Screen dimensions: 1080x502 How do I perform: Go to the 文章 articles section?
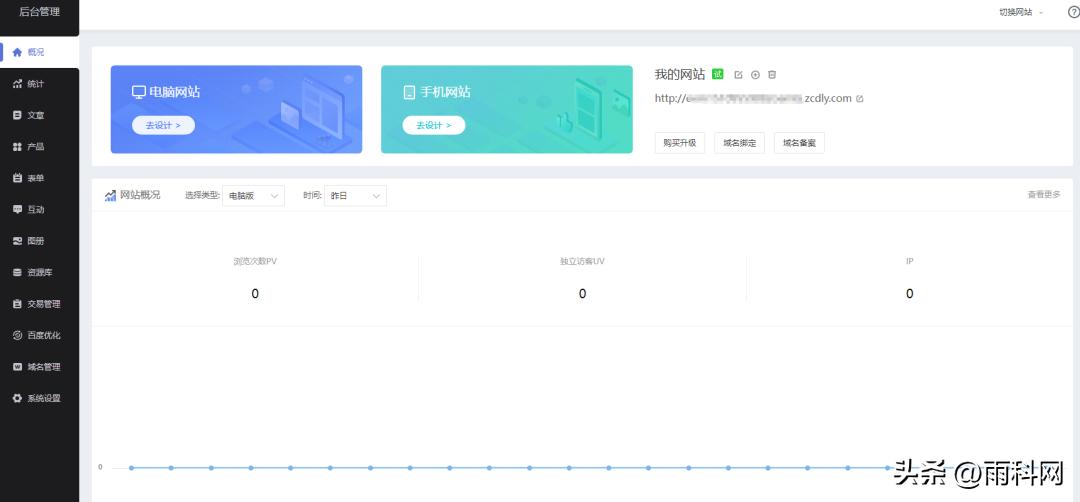click(39, 115)
